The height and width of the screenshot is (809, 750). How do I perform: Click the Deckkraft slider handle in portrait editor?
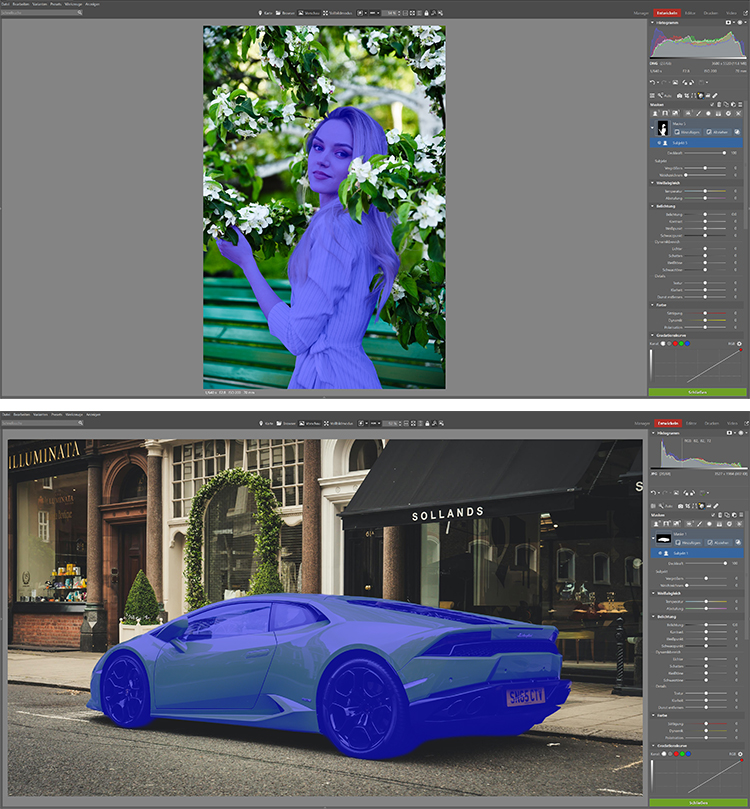(722, 152)
